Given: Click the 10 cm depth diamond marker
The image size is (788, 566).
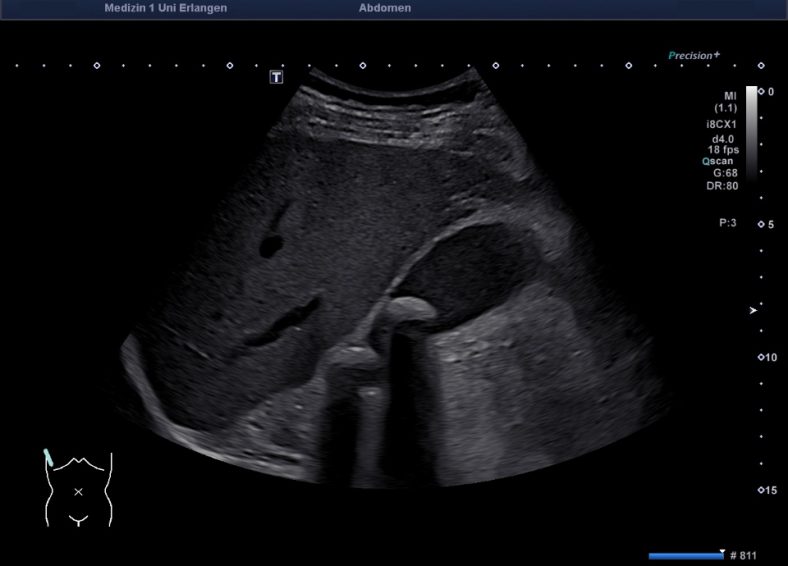Looking at the screenshot, I should pyautogui.click(x=761, y=357).
